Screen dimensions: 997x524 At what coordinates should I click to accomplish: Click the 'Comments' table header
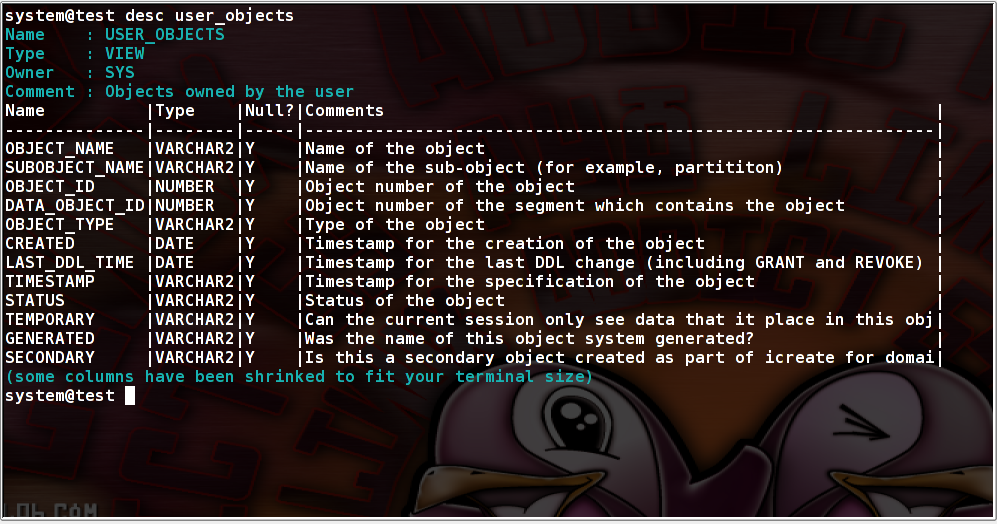pos(344,111)
